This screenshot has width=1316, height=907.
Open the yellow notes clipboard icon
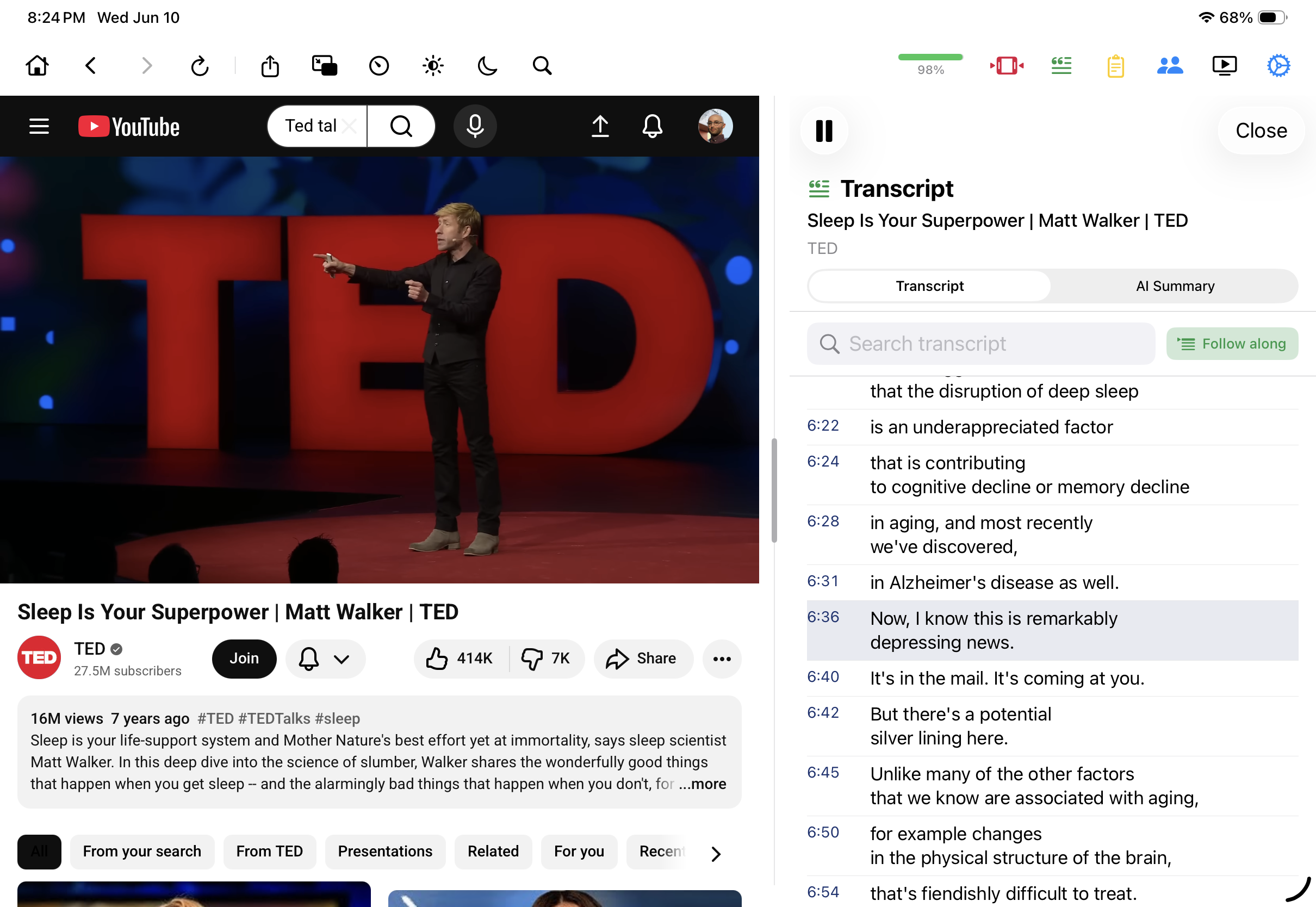(x=1115, y=66)
